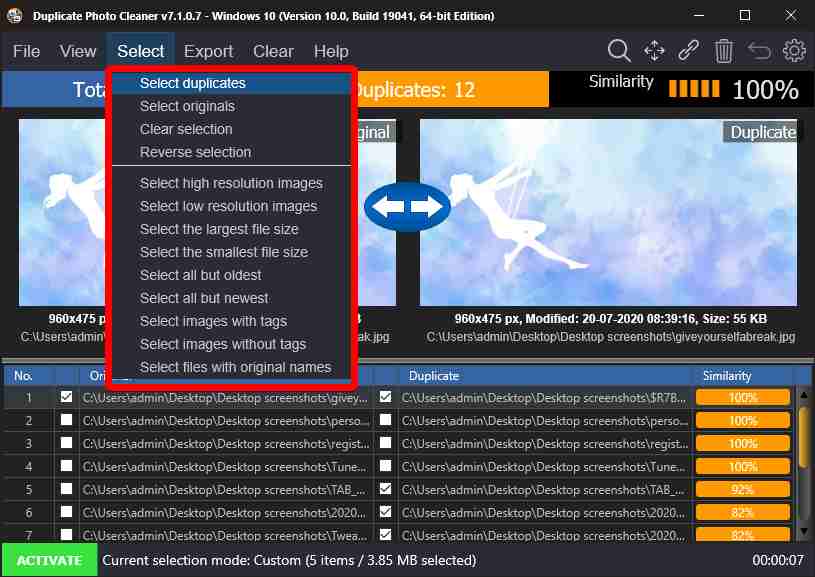815x577 pixels.
Task: Click the duplicate image preview on the right
Action: [608, 213]
